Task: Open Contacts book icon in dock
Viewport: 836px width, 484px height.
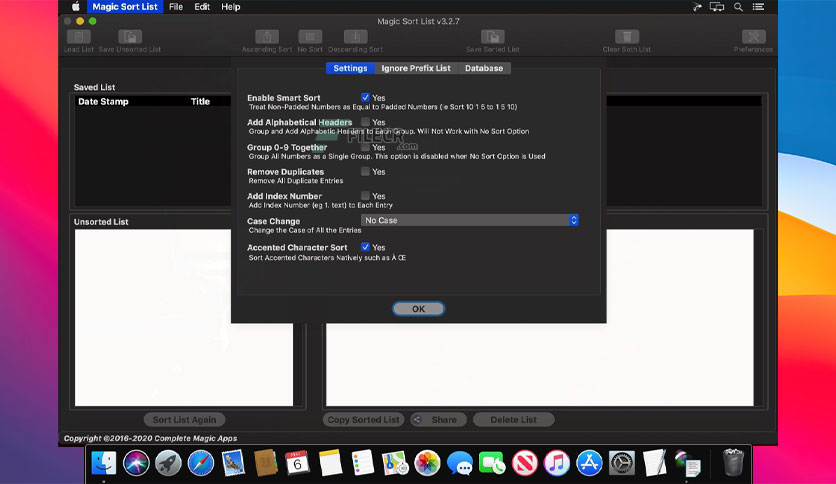Action: point(266,463)
